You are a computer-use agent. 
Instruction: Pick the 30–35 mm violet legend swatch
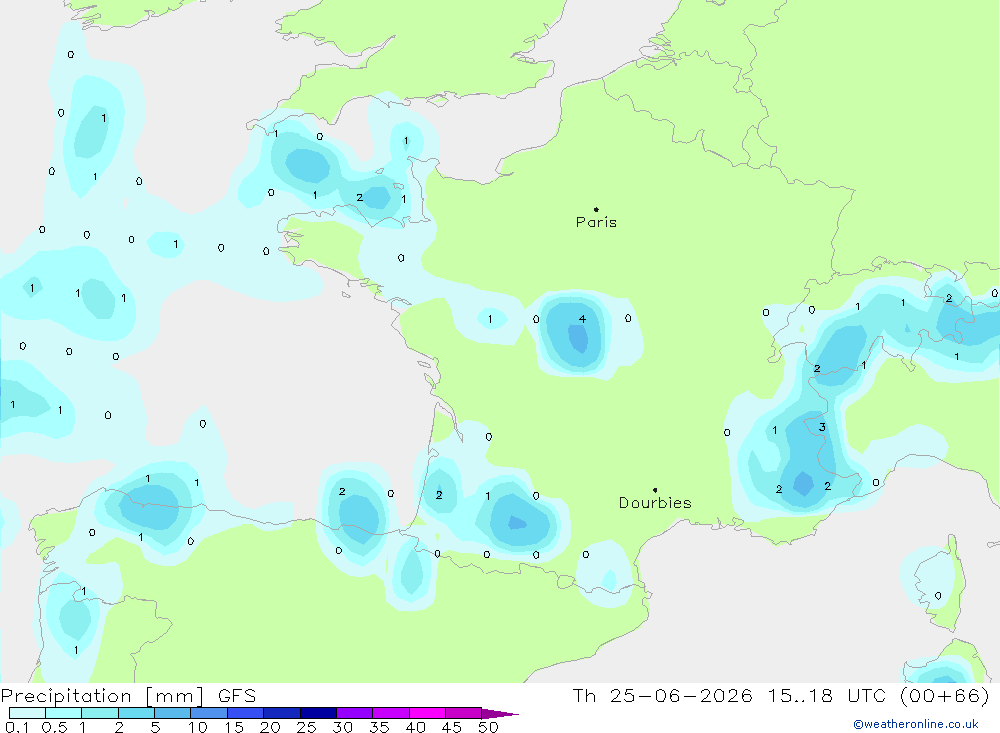click(x=355, y=713)
